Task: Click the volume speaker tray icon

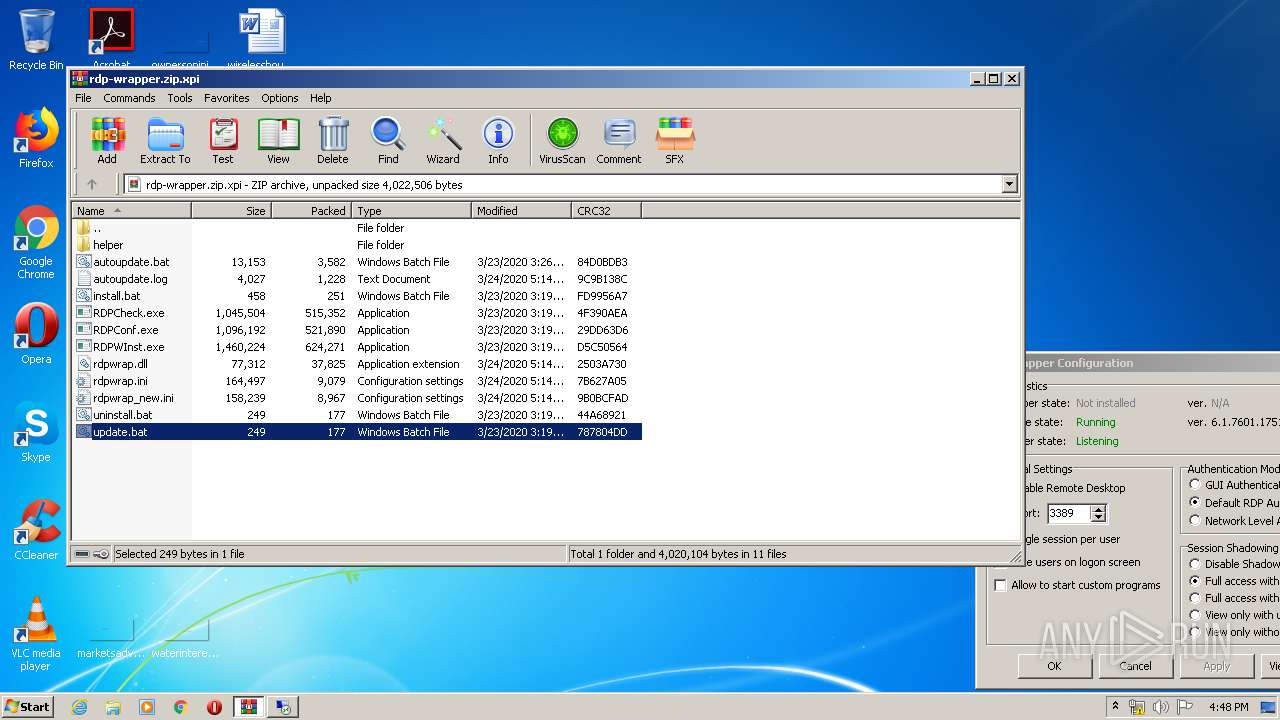Action: (1161, 707)
